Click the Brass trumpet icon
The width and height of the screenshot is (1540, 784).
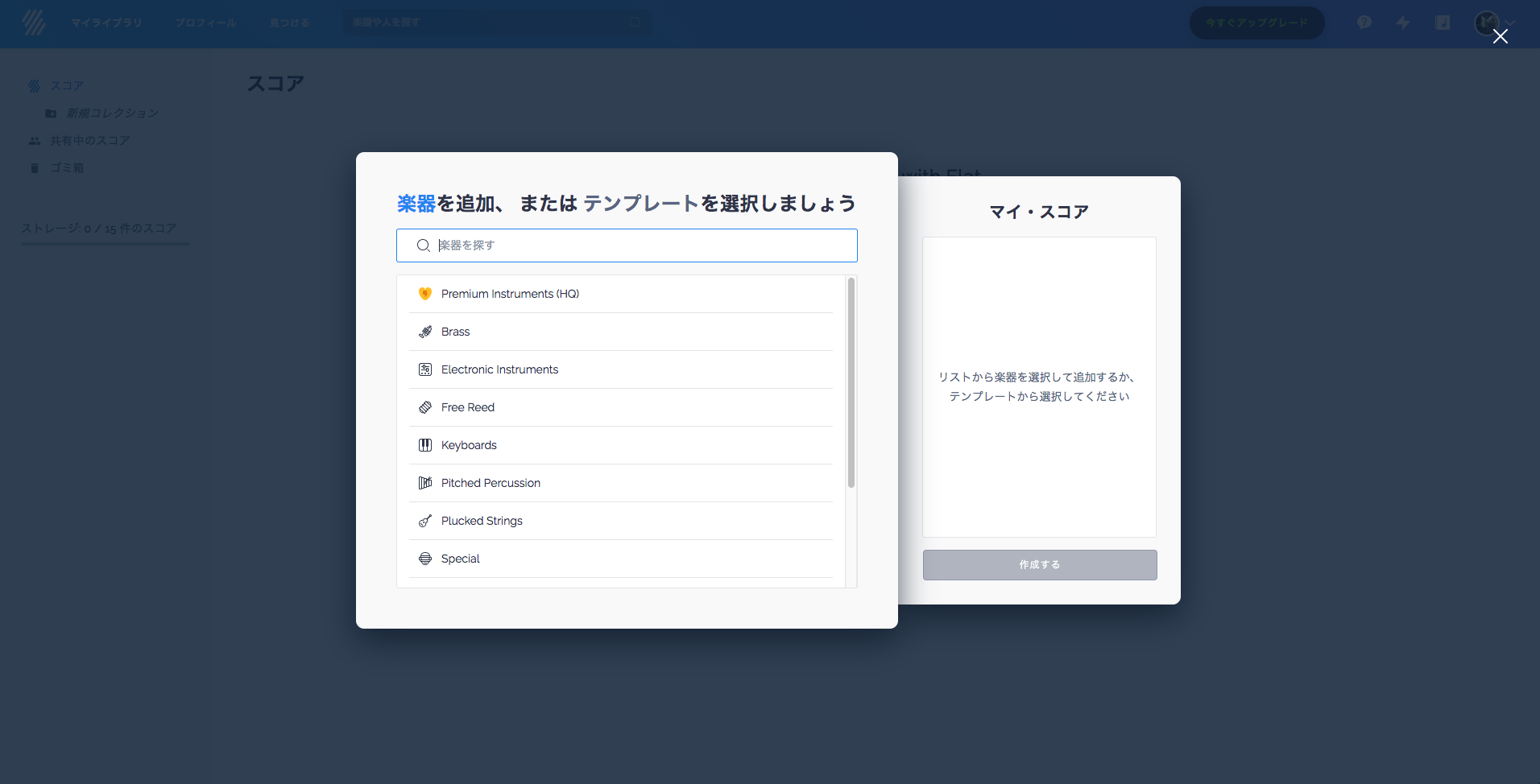pos(425,332)
